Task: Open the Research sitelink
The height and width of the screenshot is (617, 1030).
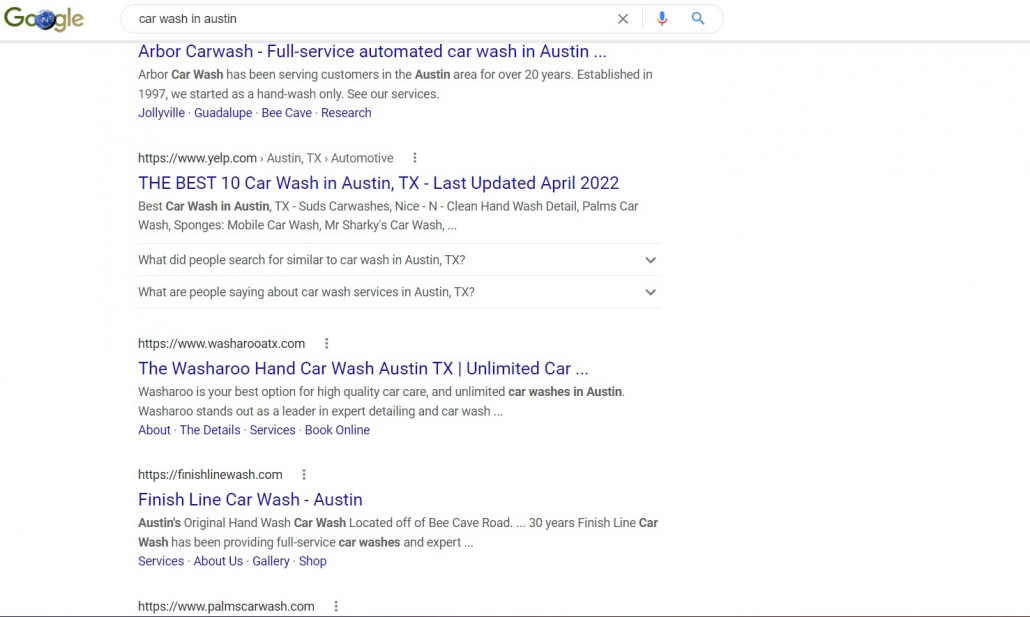Action: click(x=346, y=112)
